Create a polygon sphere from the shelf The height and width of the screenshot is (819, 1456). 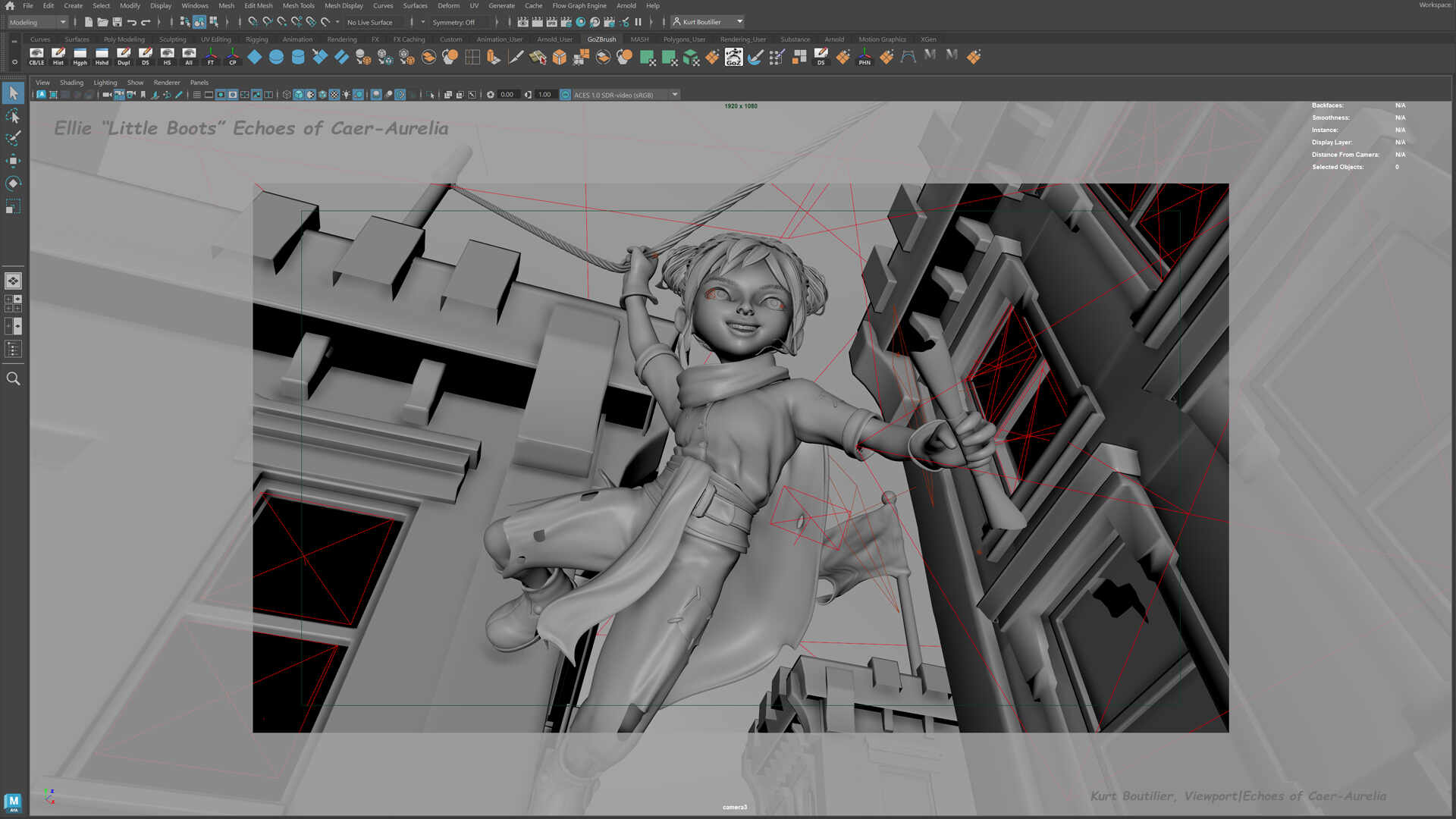[x=275, y=56]
